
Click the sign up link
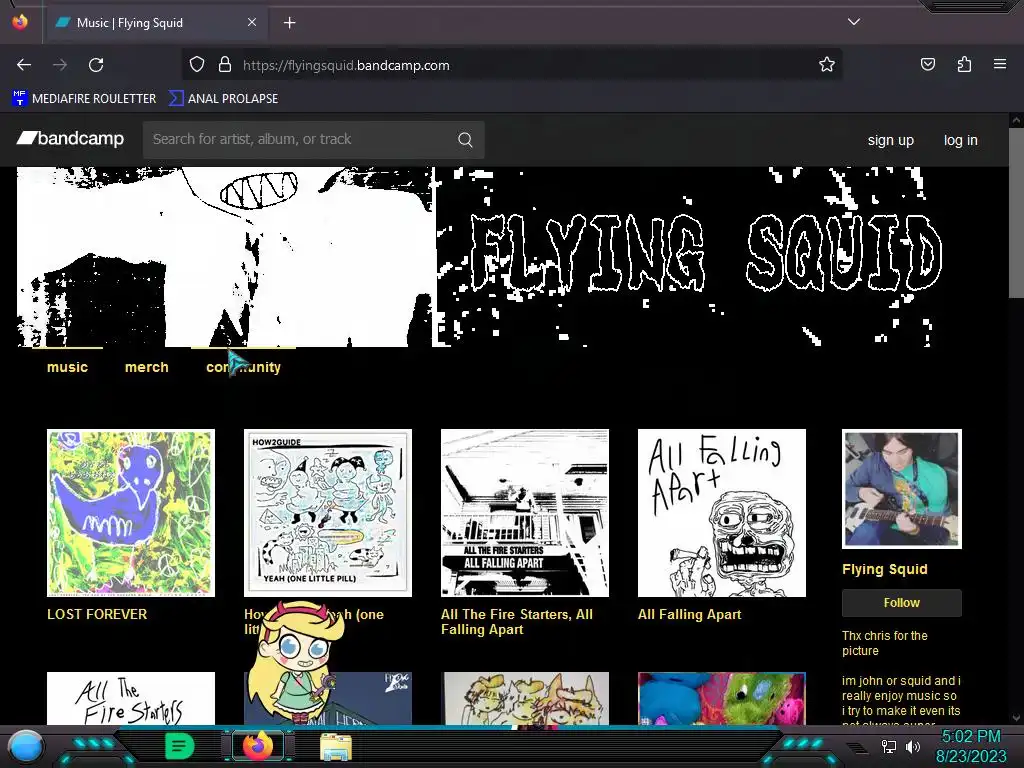[891, 140]
